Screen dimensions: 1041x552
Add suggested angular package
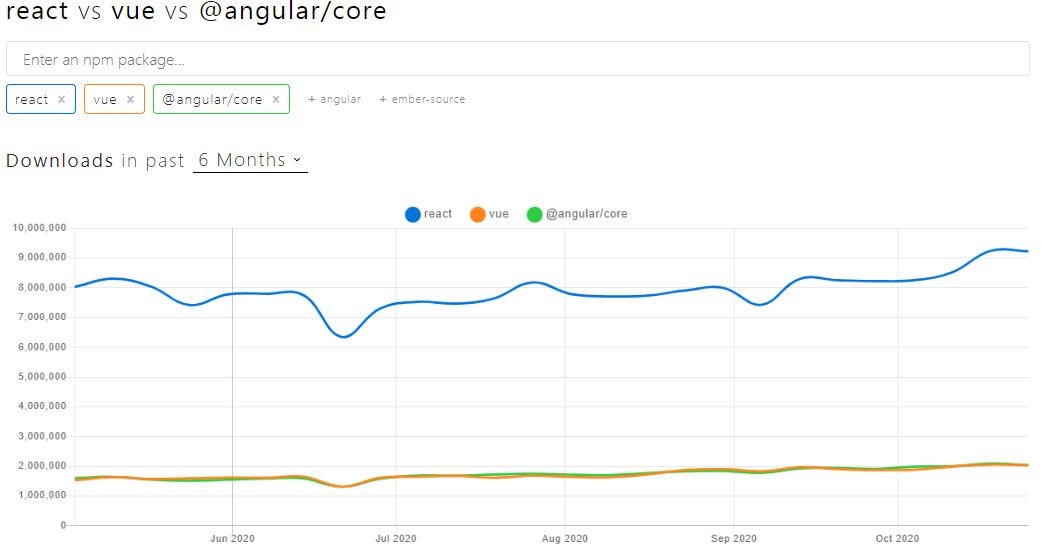pos(335,99)
